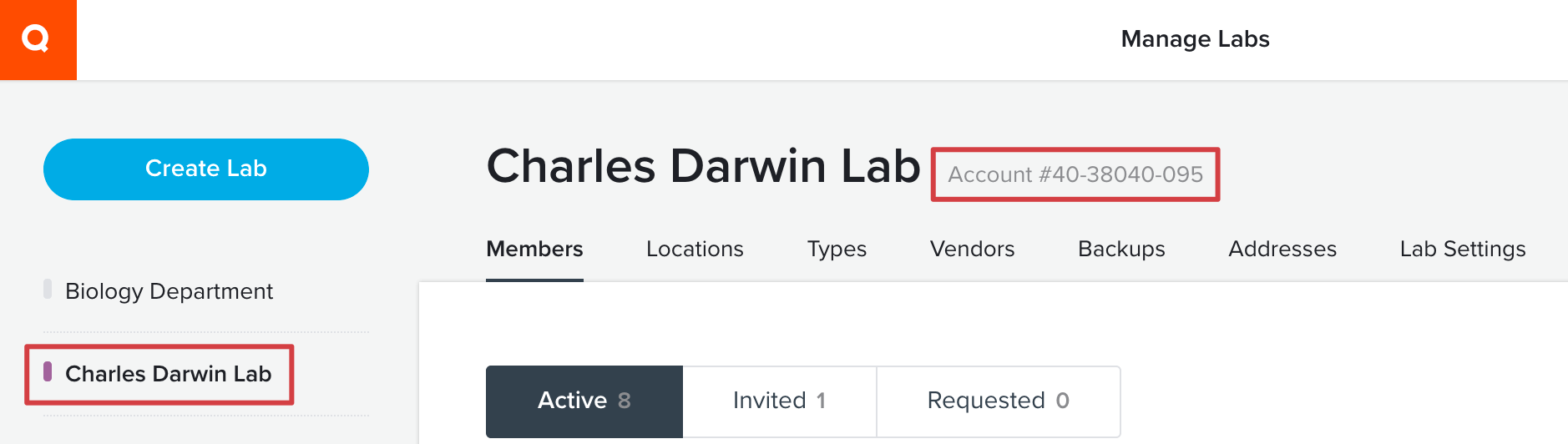Show Invited members list
Viewport: 1568px width, 444px height.
780,401
